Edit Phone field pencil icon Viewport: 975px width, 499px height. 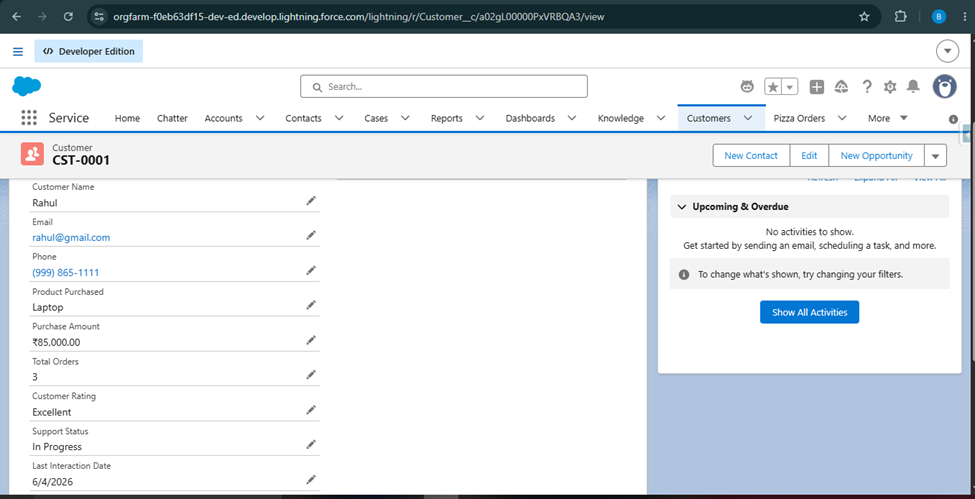311,270
